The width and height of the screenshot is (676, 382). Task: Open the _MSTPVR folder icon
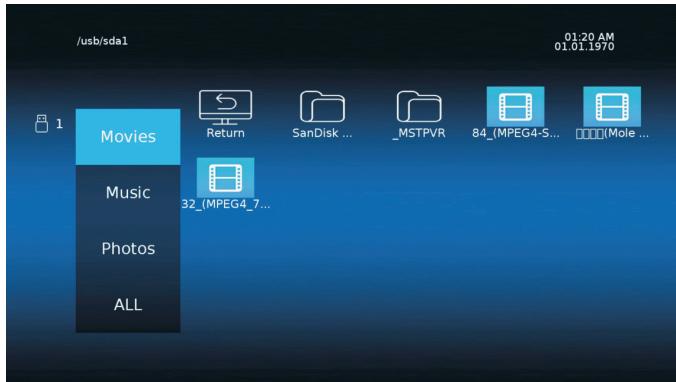pyautogui.click(x=419, y=106)
